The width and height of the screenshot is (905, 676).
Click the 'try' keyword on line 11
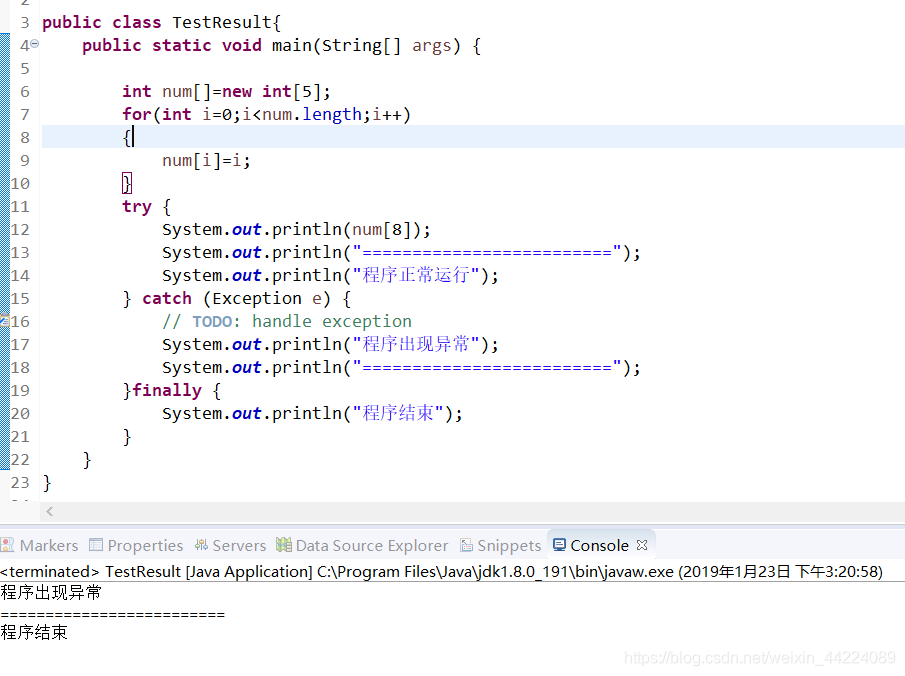click(x=137, y=207)
